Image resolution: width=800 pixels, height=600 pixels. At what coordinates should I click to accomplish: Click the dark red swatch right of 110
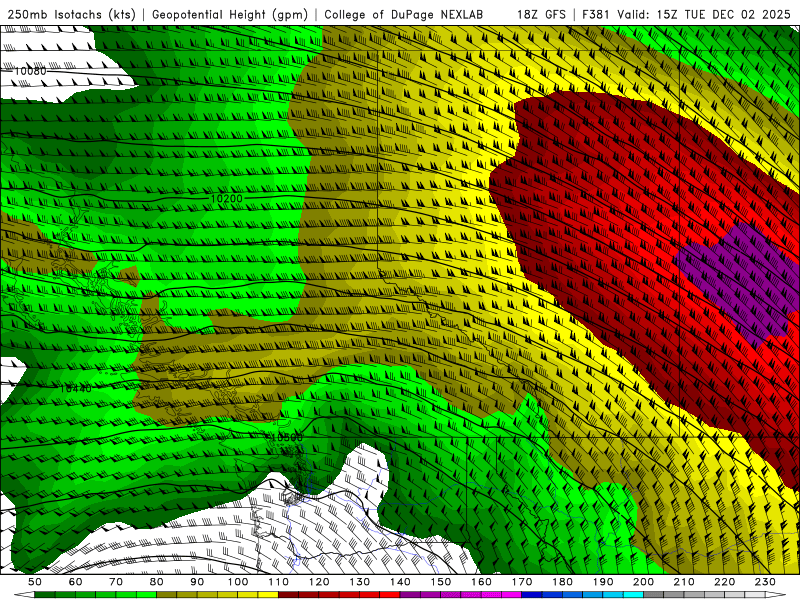pos(288,595)
